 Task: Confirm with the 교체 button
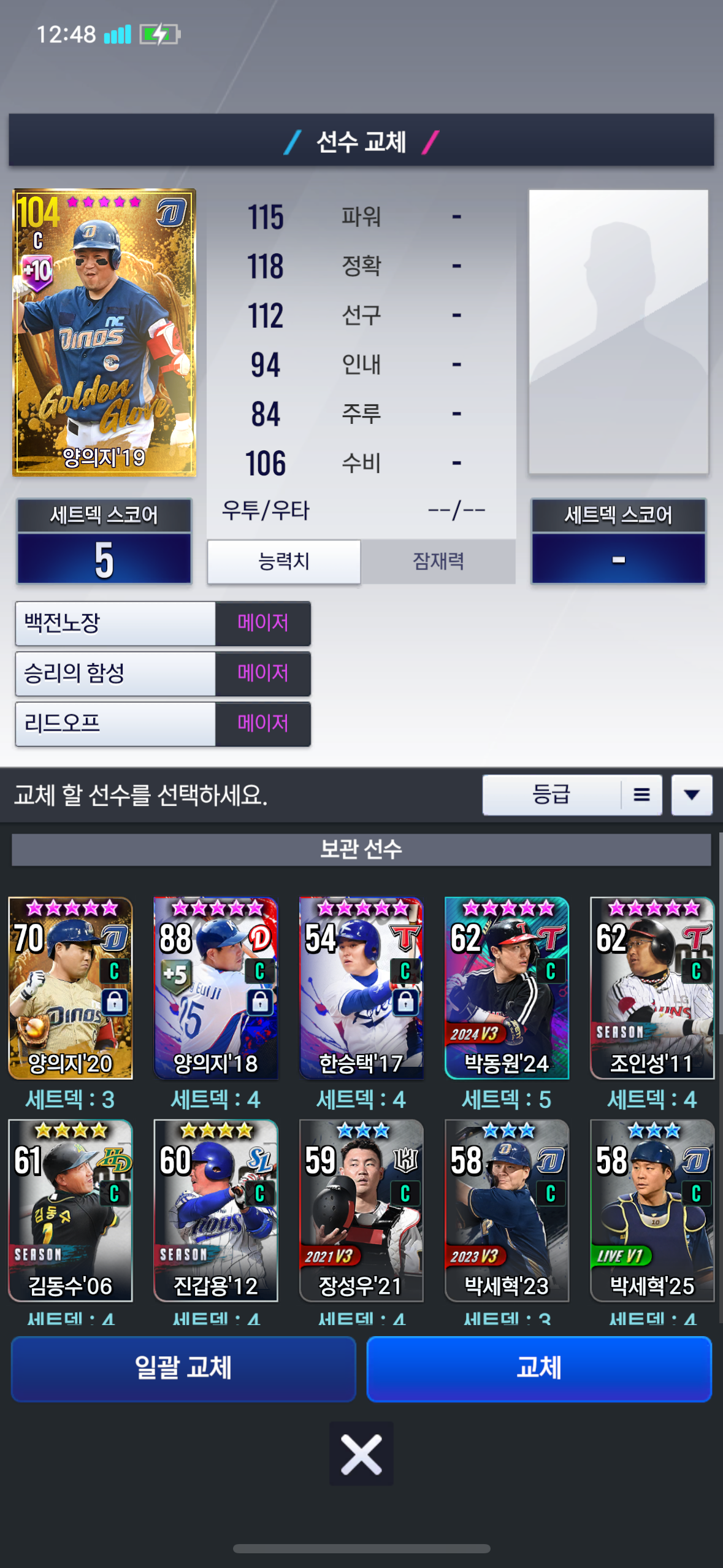click(539, 1368)
